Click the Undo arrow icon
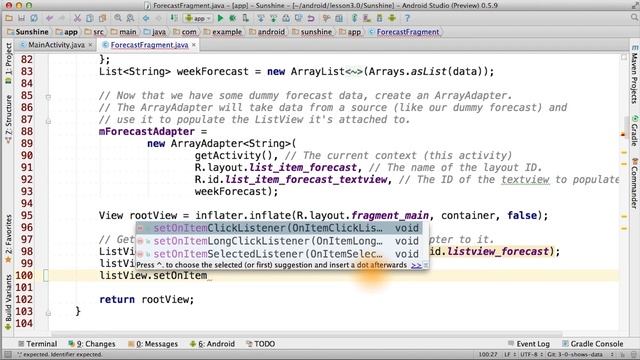 coord(49,18)
